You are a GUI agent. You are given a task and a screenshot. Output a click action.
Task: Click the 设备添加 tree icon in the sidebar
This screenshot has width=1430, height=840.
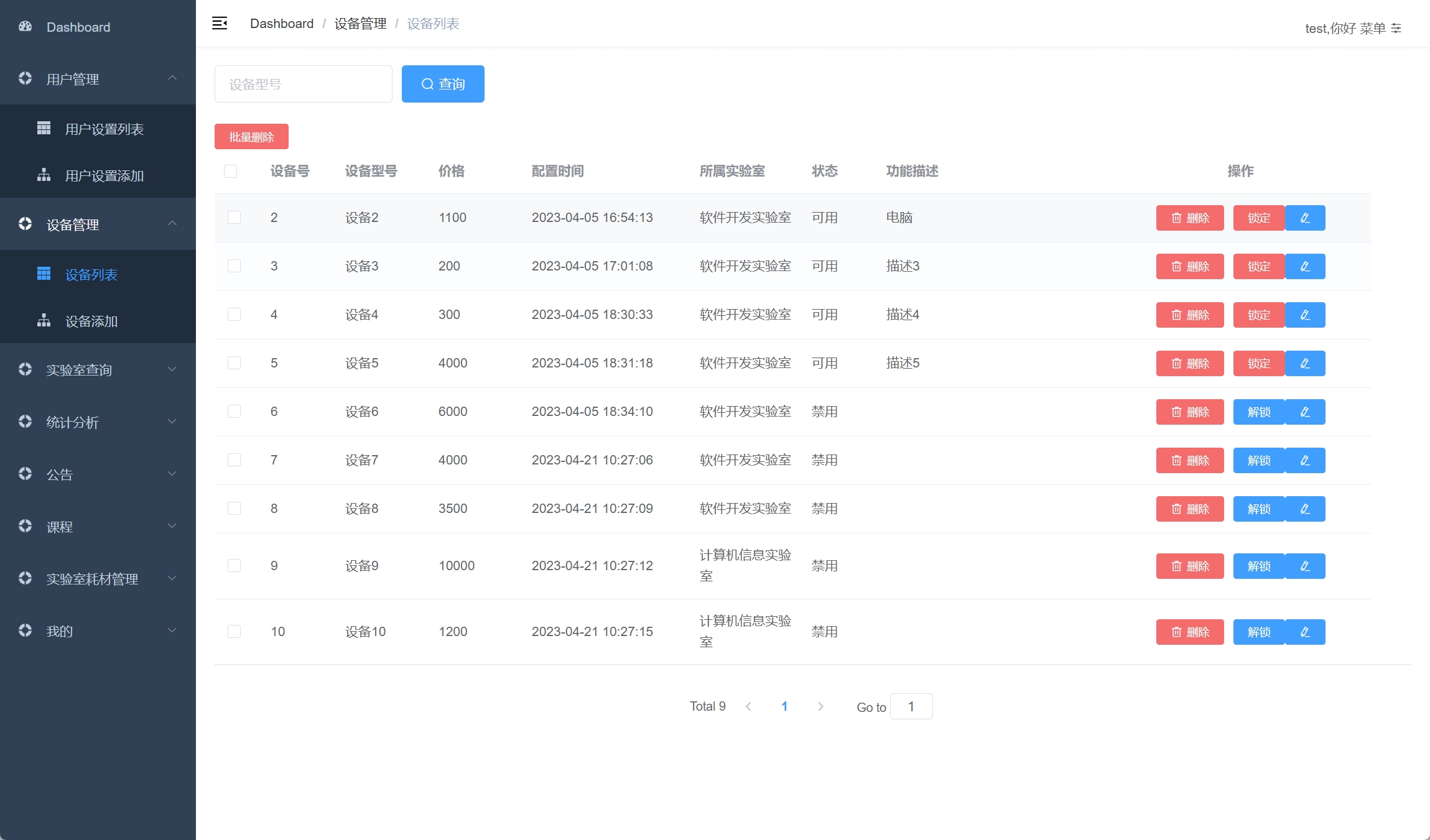point(44,321)
